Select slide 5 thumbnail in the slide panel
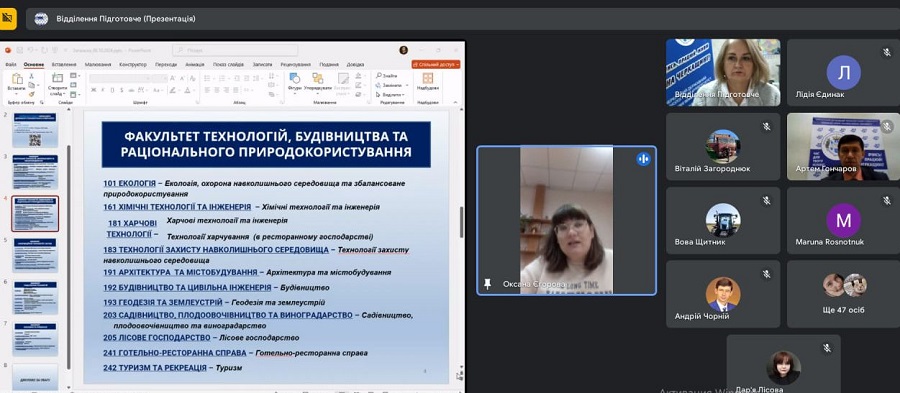 (36, 255)
